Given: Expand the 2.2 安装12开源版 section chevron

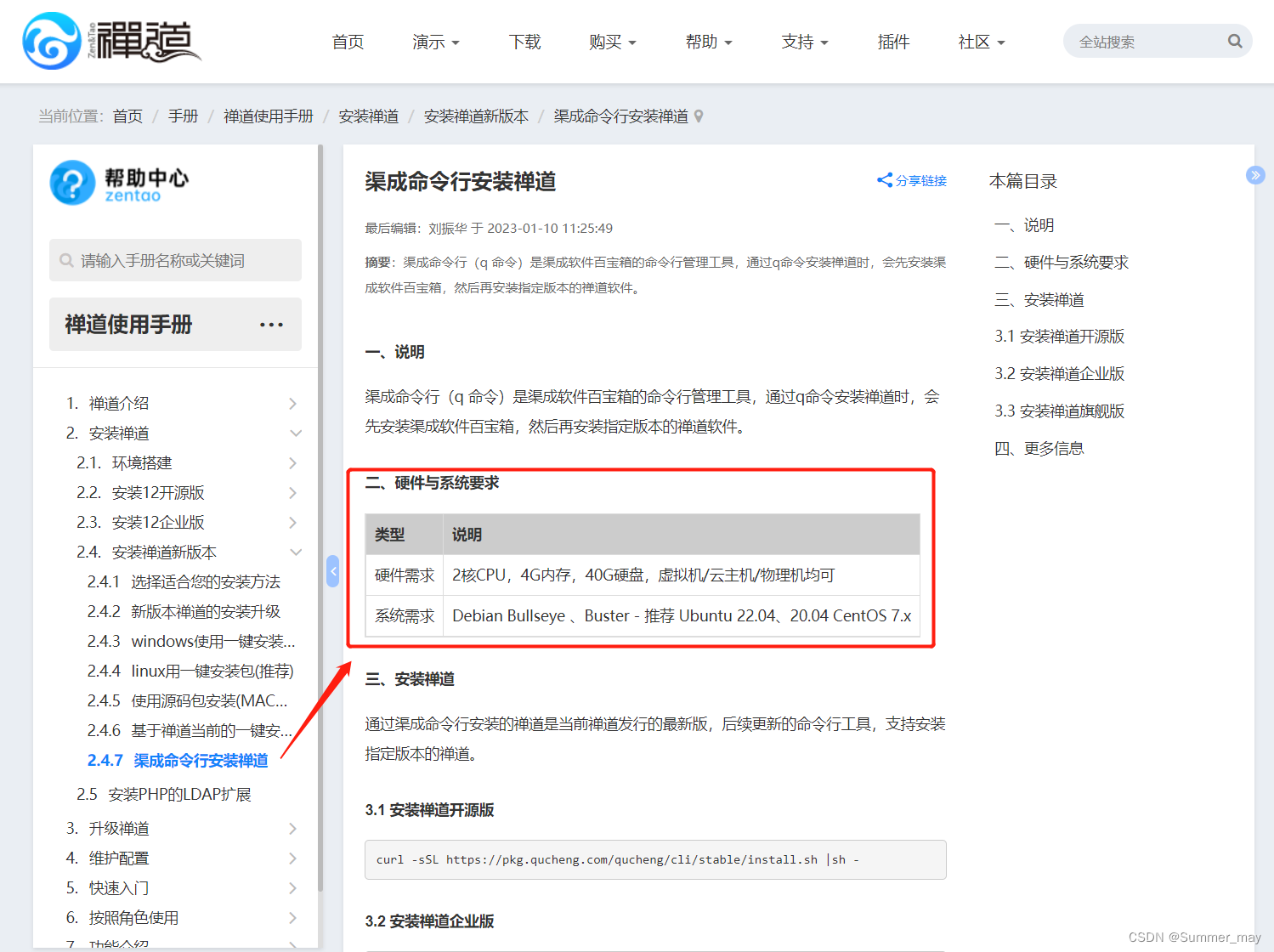Looking at the screenshot, I should click(x=292, y=493).
